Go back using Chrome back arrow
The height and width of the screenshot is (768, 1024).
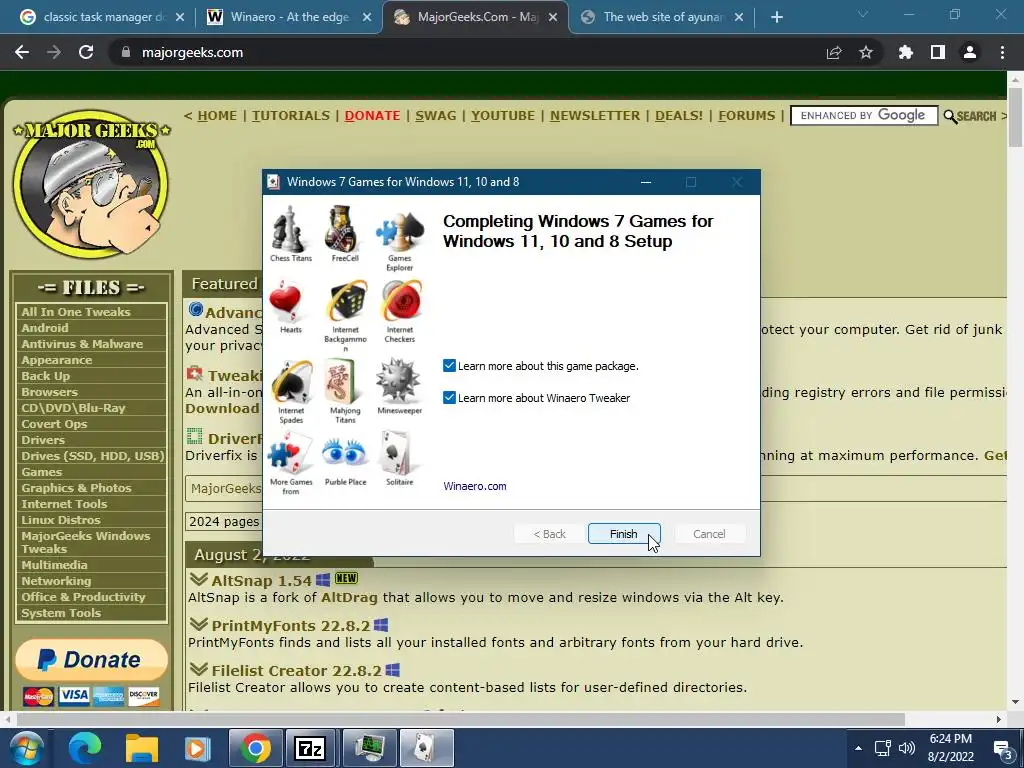pyautogui.click(x=22, y=52)
